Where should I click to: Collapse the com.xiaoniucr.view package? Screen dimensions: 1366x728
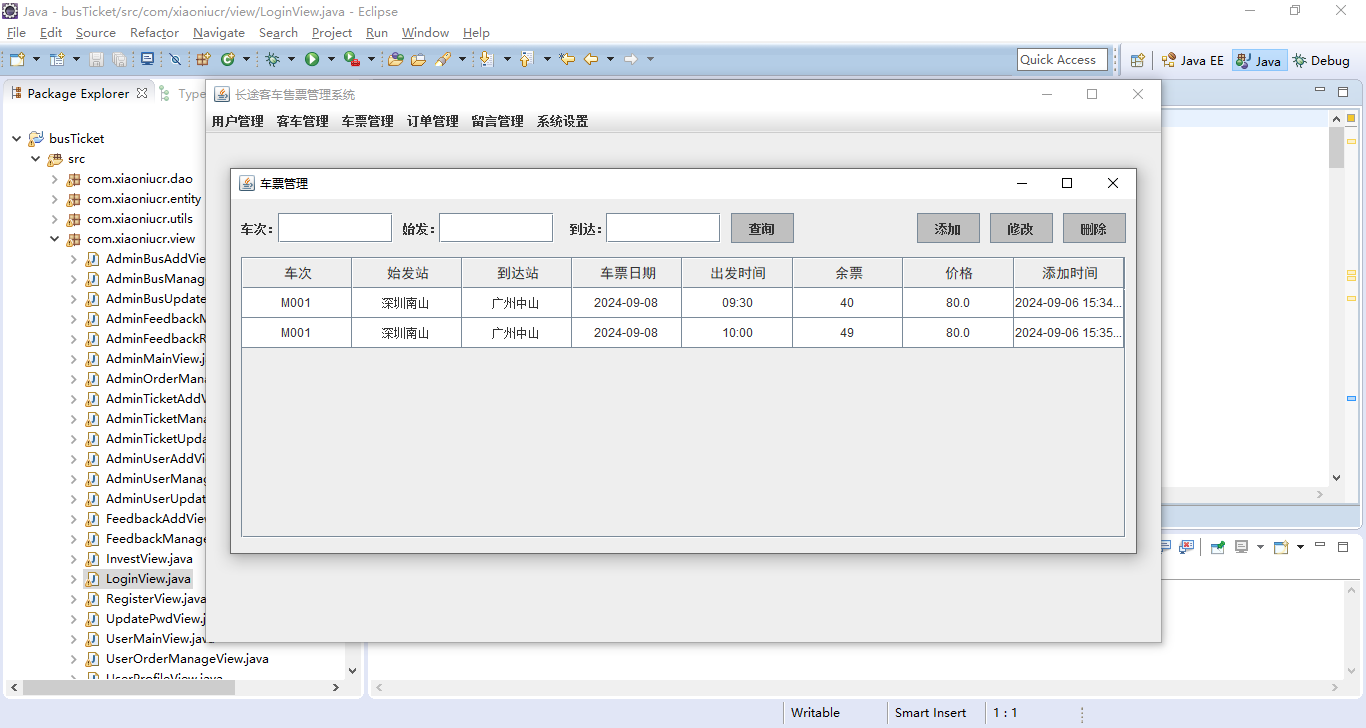tap(55, 239)
